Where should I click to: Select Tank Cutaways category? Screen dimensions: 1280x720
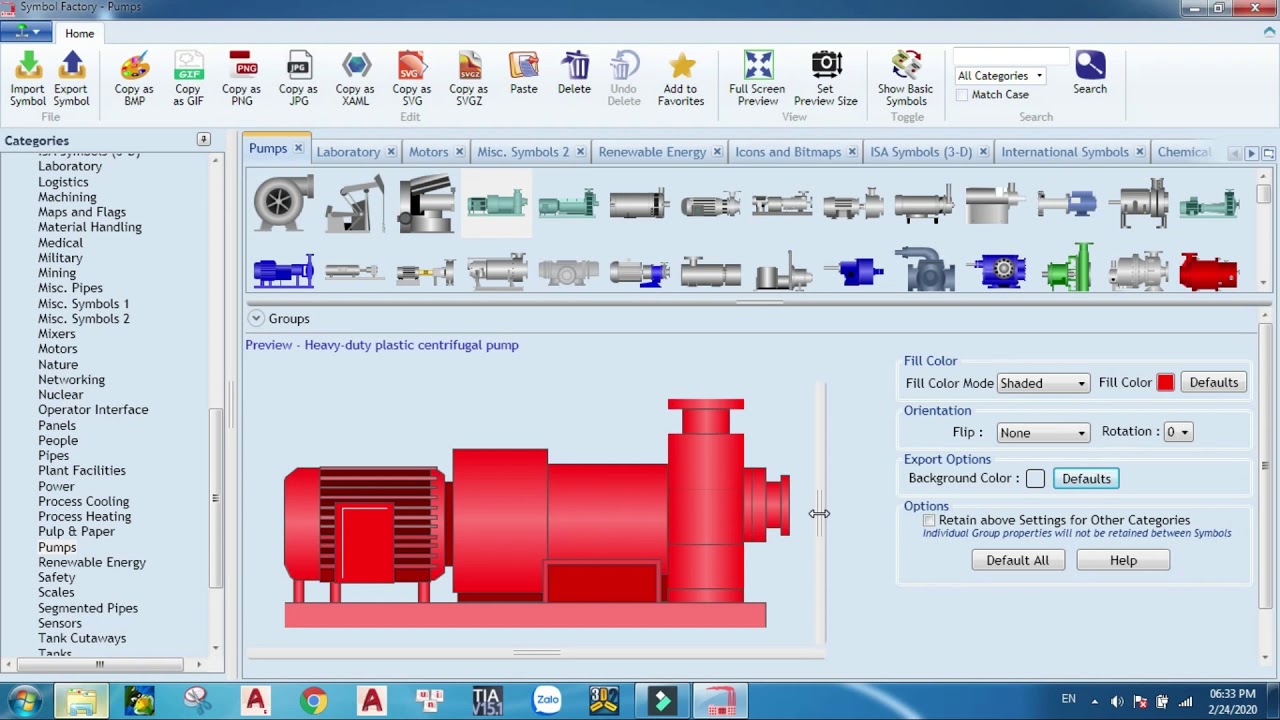82,638
